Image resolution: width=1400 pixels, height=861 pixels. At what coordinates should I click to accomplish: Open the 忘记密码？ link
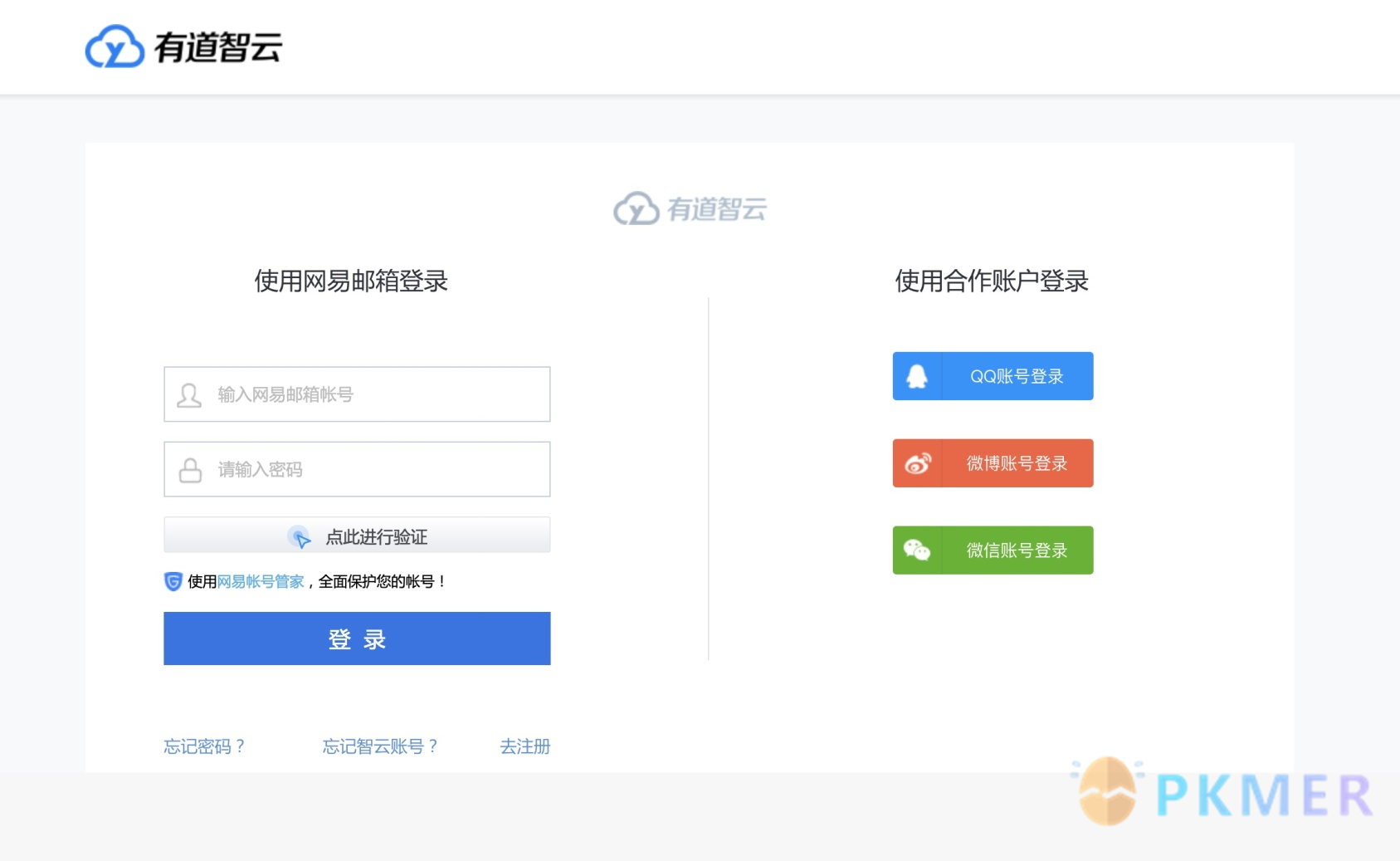(x=204, y=746)
